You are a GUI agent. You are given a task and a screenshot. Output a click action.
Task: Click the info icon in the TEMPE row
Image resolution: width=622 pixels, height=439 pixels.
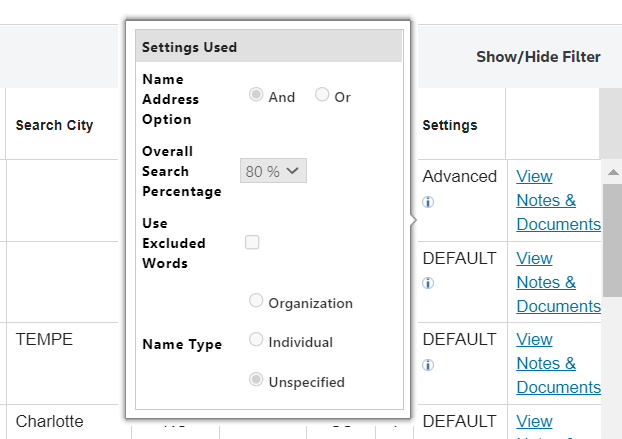pos(428,364)
